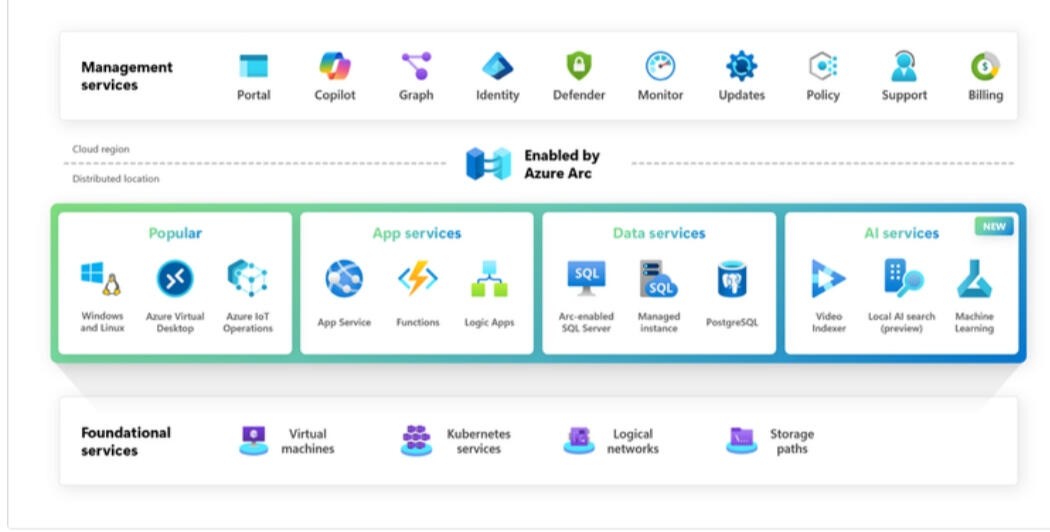Click the Support headset icon

click(x=904, y=67)
